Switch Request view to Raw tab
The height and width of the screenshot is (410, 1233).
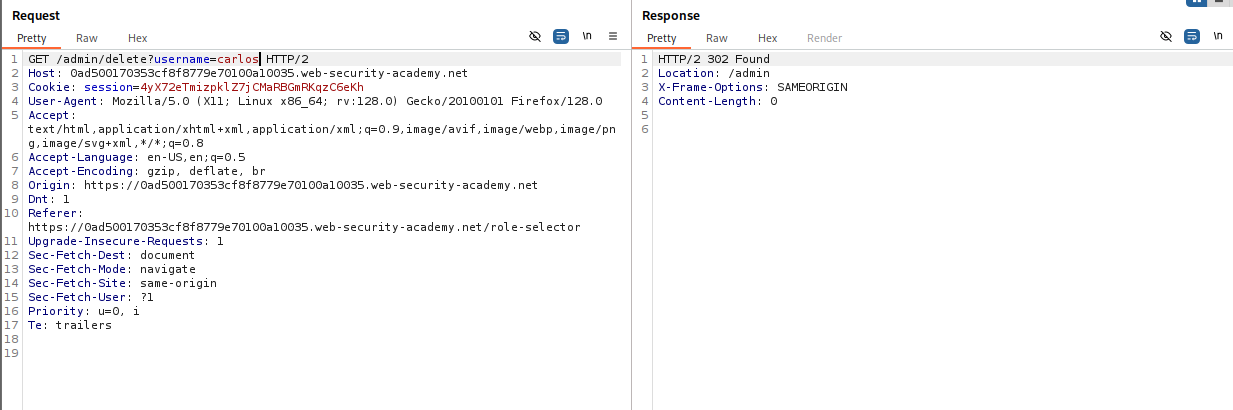pos(87,38)
